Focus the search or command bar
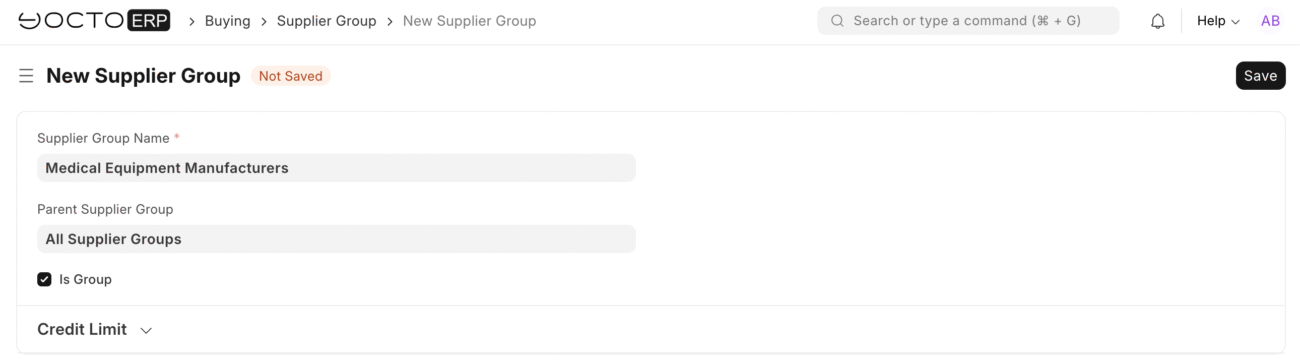Image resolution: width=1300 pixels, height=360 pixels. click(x=968, y=21)
